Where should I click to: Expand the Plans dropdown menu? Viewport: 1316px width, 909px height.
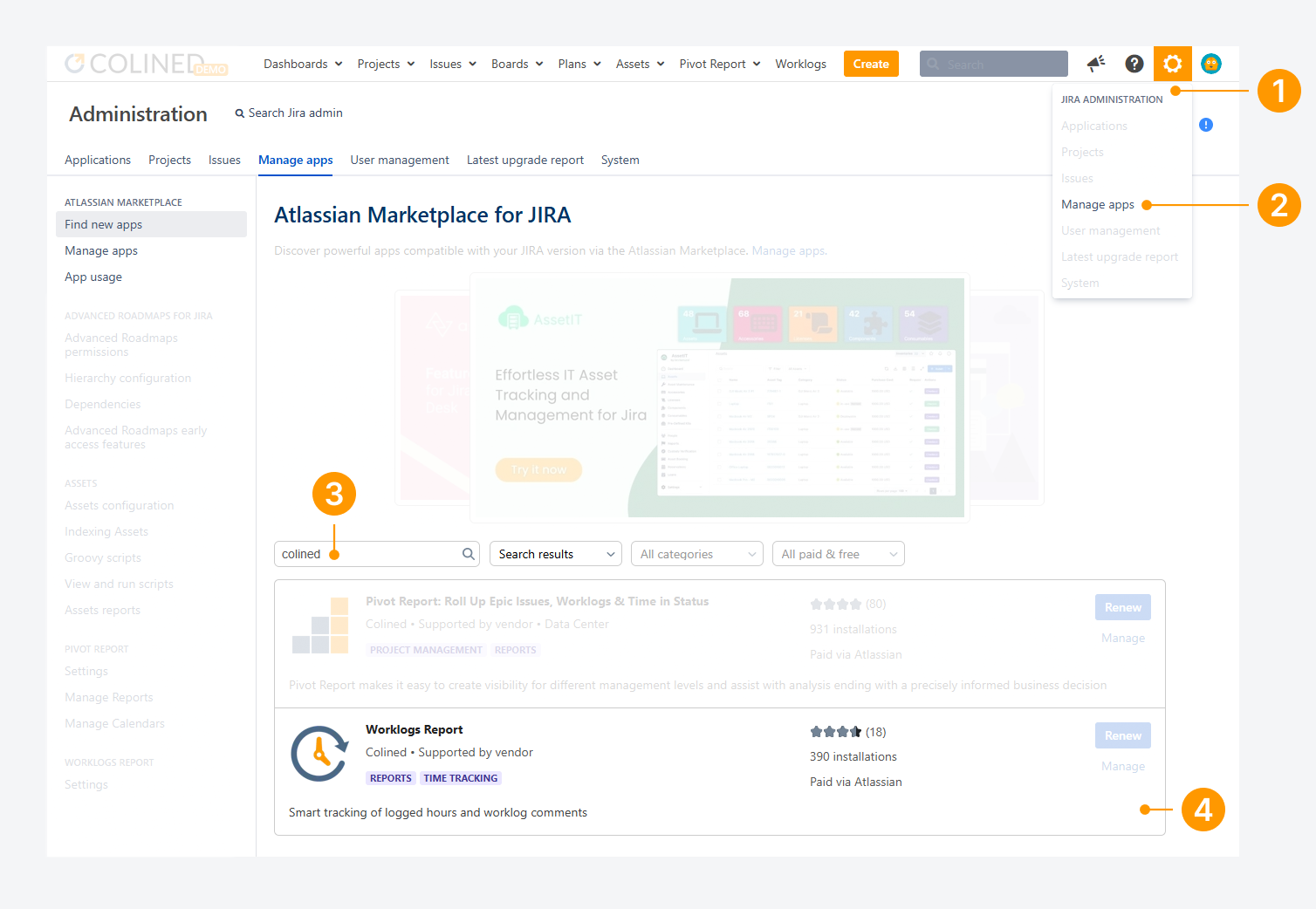click(579, 64)
